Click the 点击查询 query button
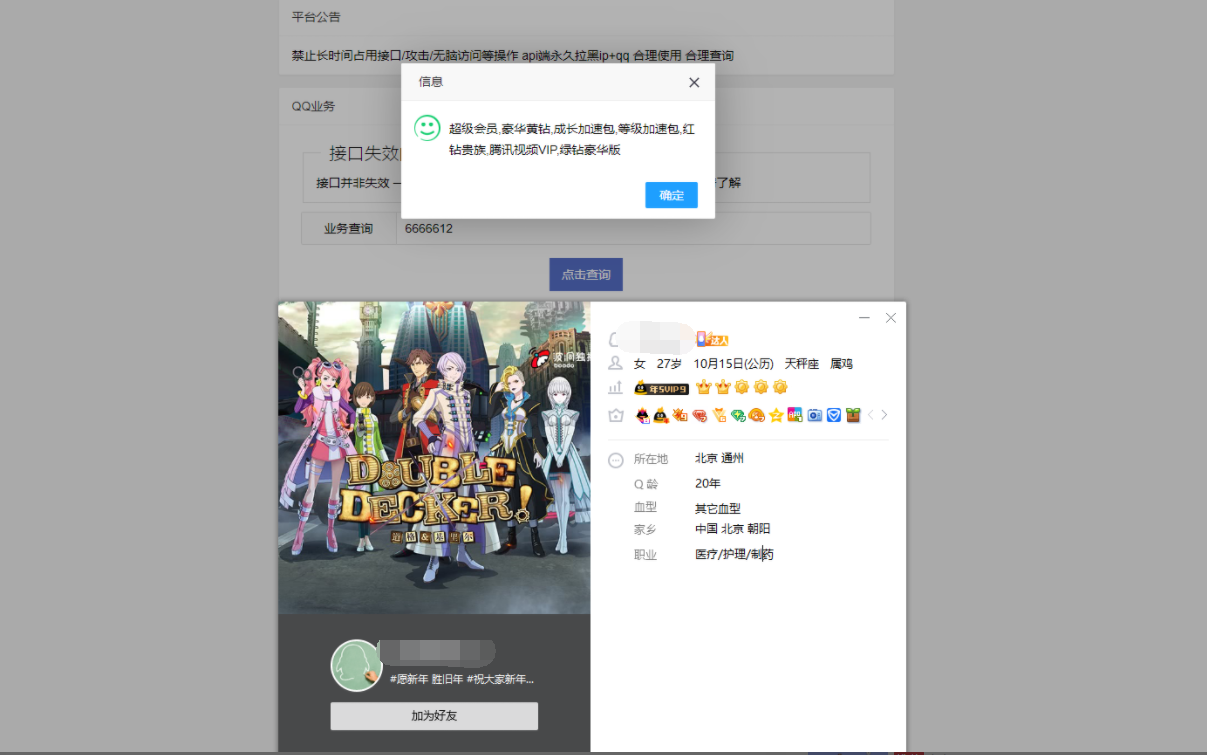1207x755 pixels. 586,274
